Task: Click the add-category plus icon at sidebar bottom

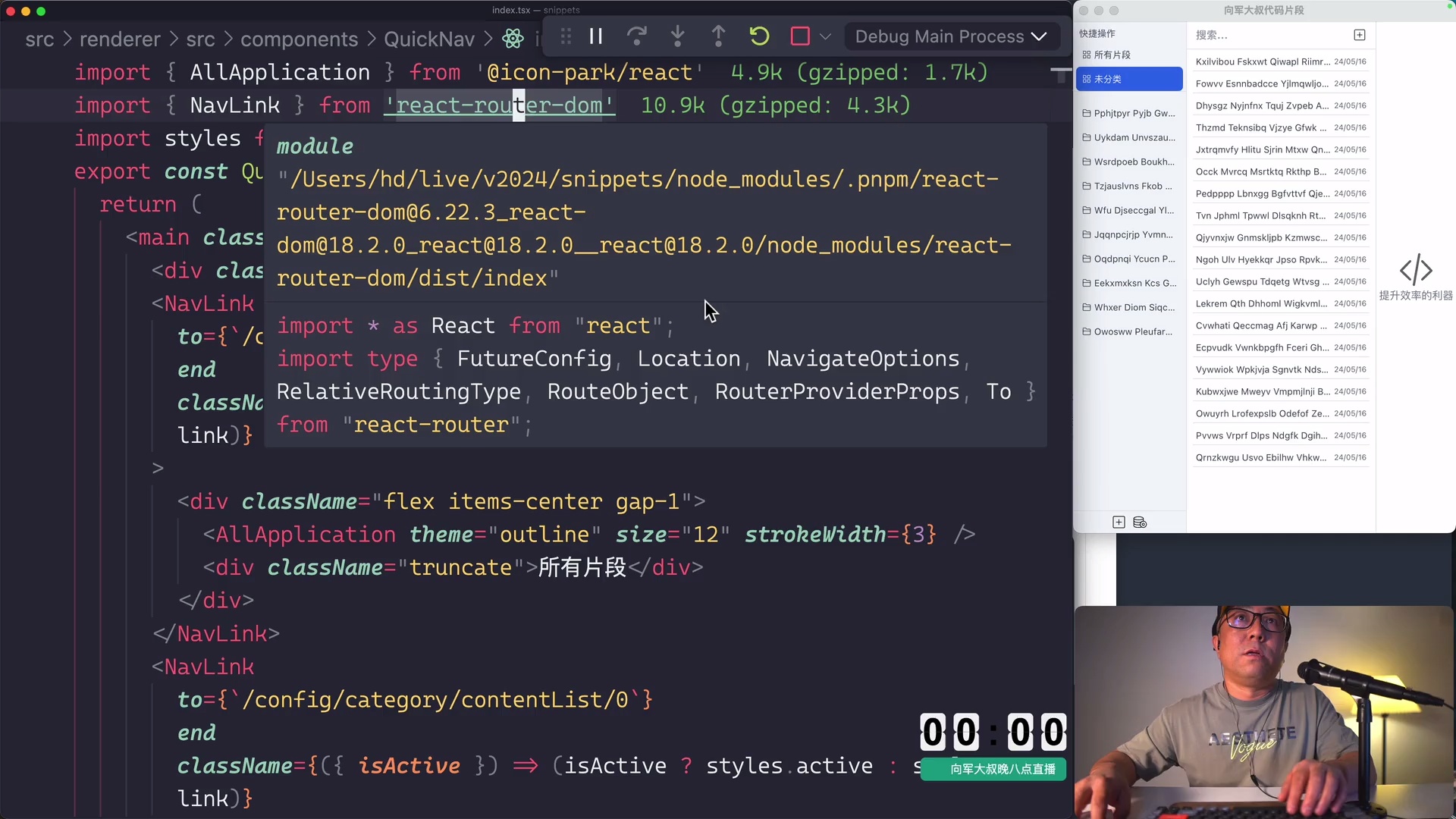Action: [x=1118, y=522]
